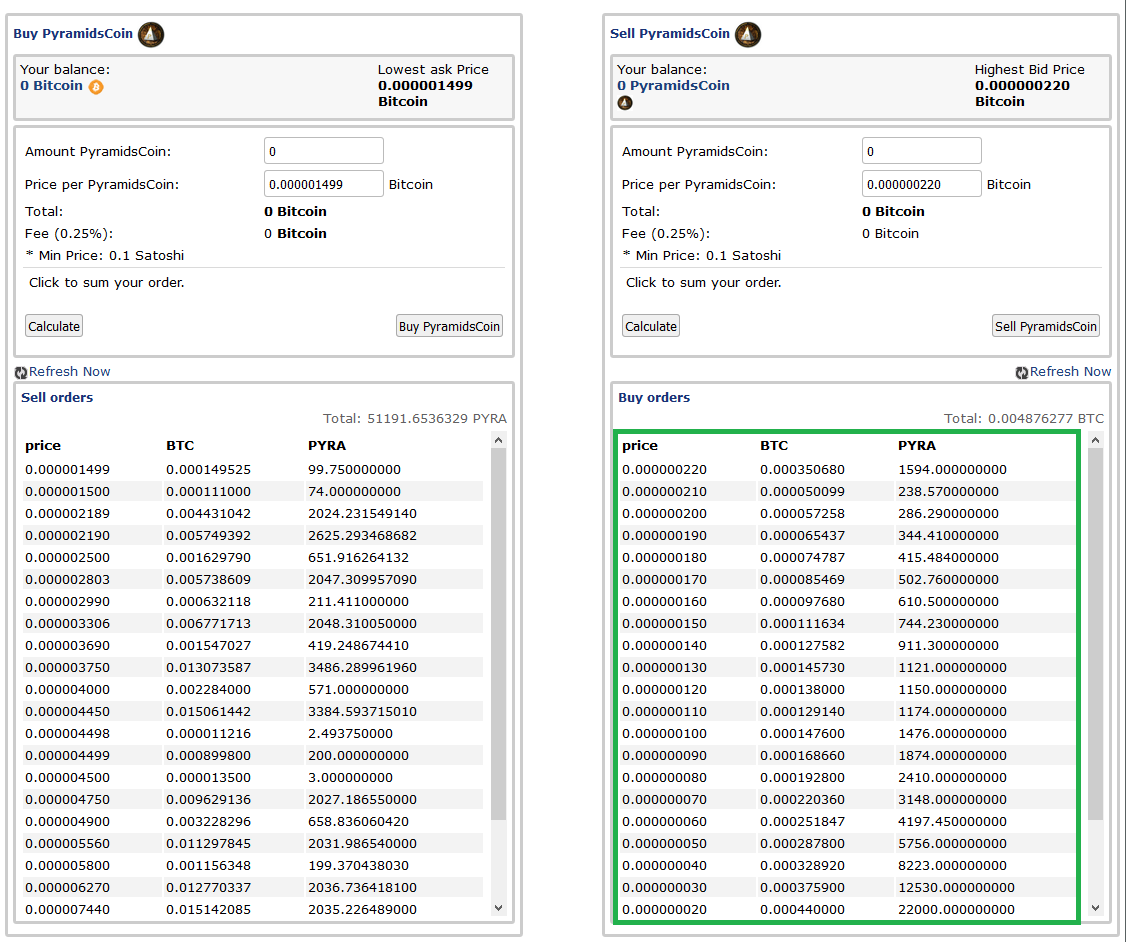Viewport: 1126px width, 942px height.
Task: Focus Price per PyramidsCoin field in Sell panel
Action: 921,184
